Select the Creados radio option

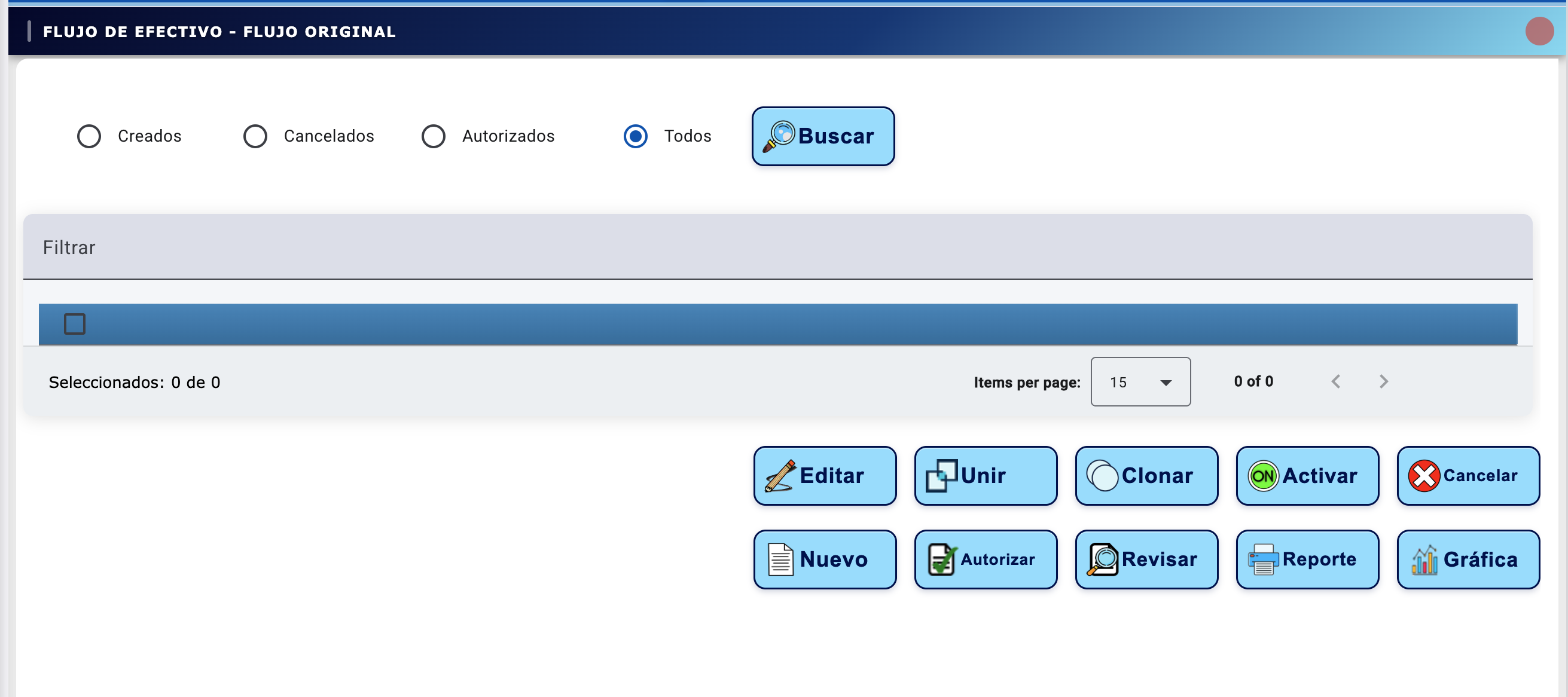(89, 136)
